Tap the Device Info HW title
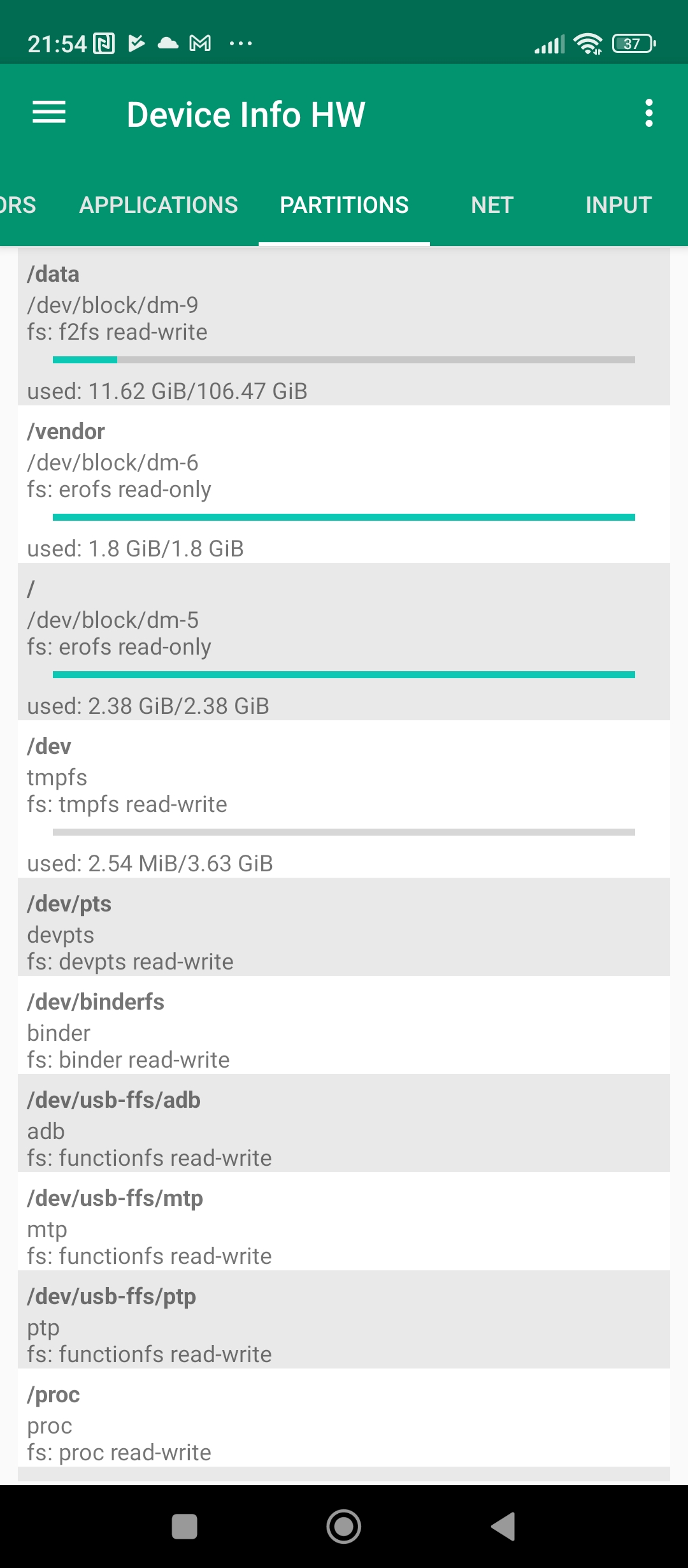Screen dimensions: 688x1568 click(x=246, y=115)
